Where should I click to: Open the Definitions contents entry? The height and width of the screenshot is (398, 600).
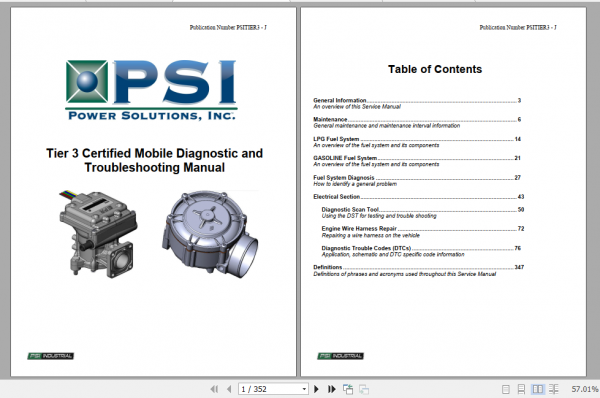(x=419, y=267)
